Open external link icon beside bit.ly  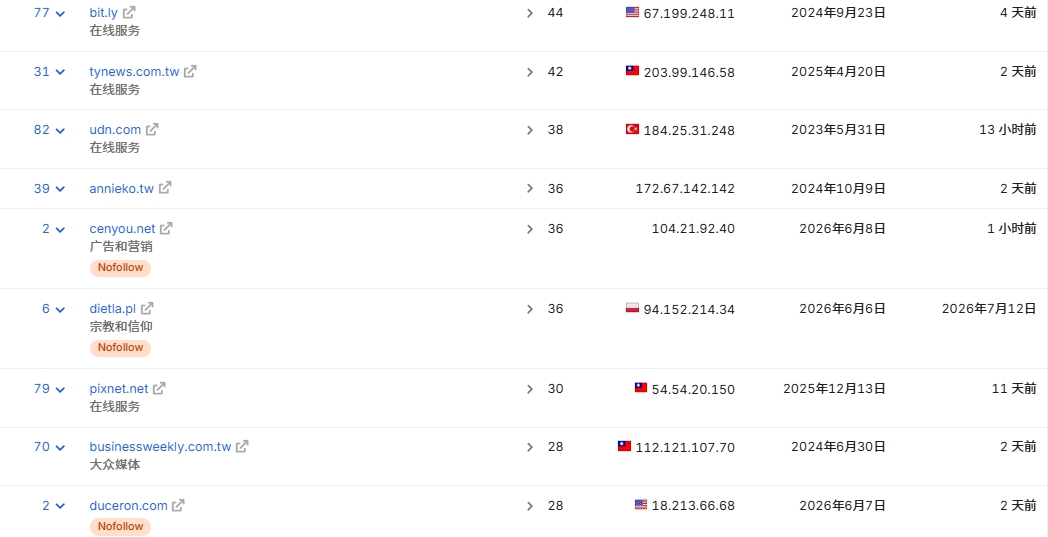pyautogui.click(x=130, y=13)
